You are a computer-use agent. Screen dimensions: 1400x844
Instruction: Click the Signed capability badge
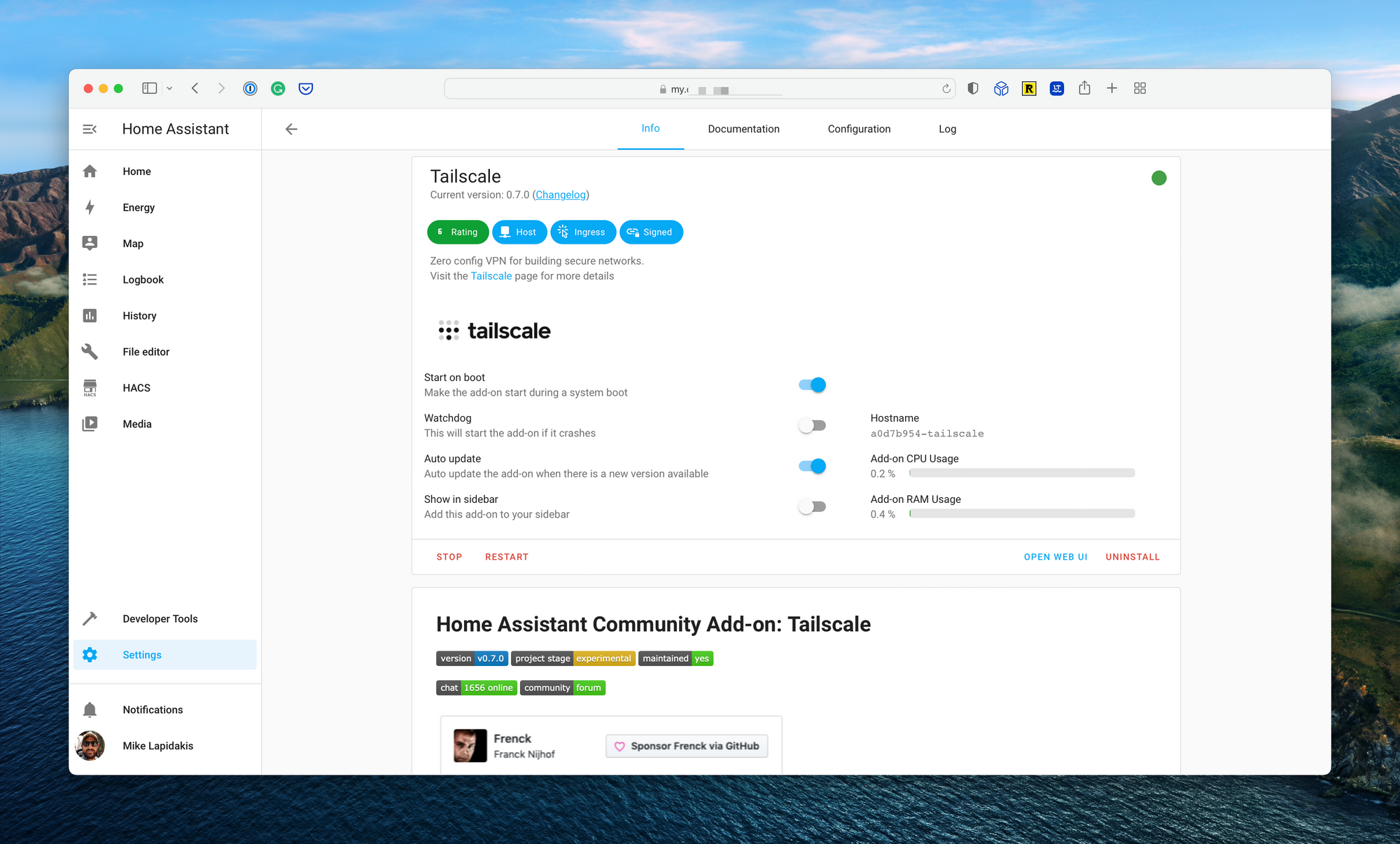pos(651,232)
